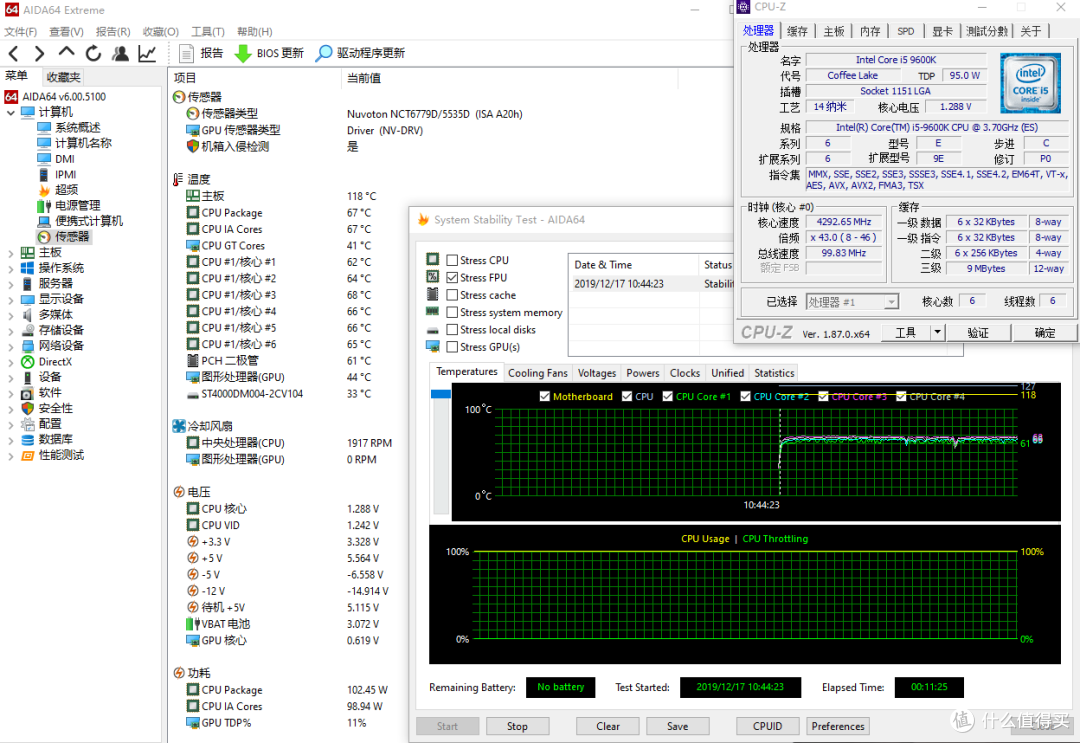
Task: Click the 驱动程序更新 magnifier icon
Action: pyautogui.click(x=323, y=53)
